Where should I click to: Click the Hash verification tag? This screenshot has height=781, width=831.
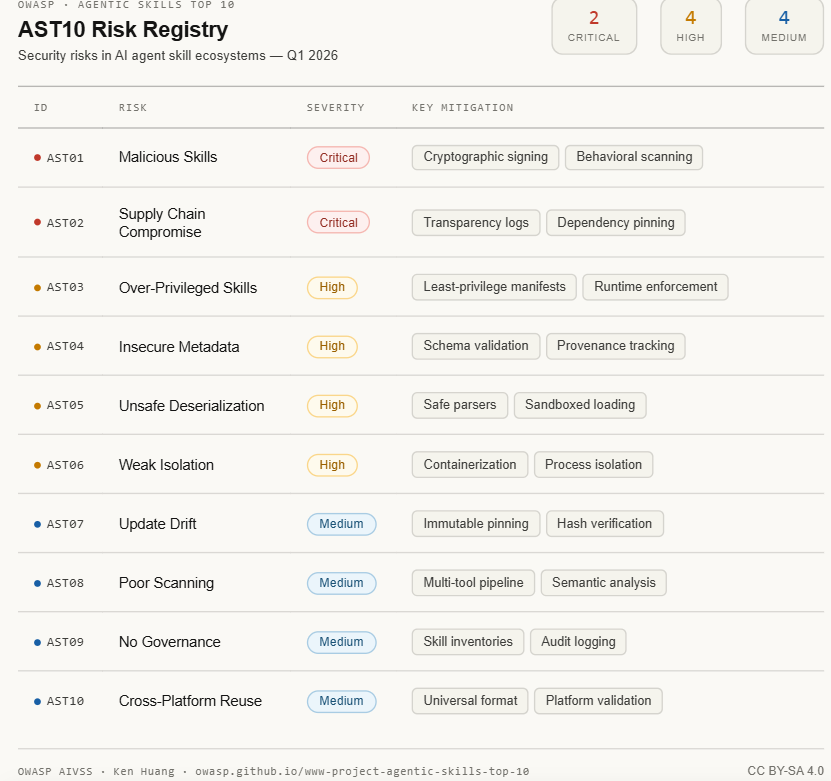point(605,523)
